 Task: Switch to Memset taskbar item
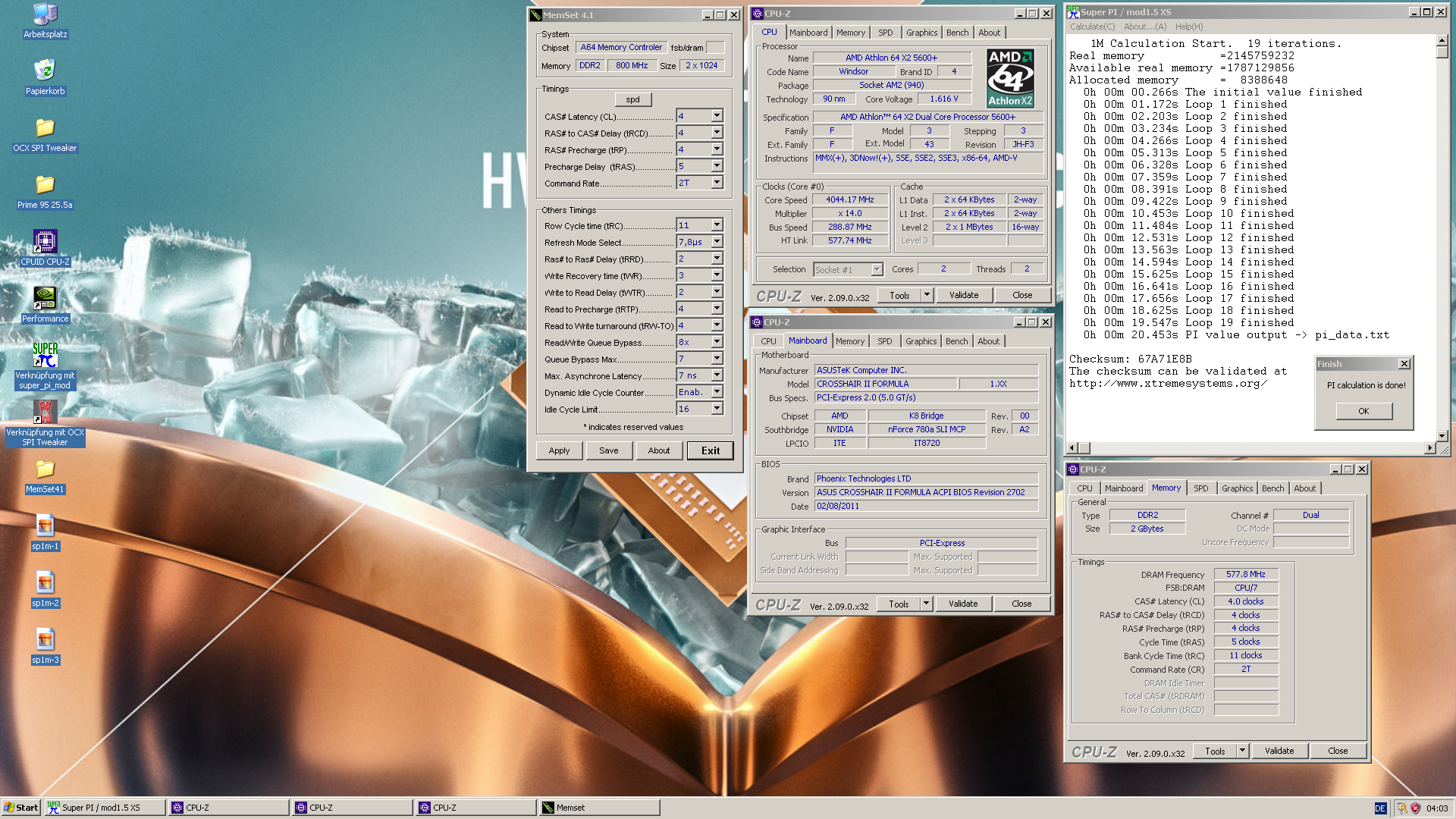tap(599, 808)
